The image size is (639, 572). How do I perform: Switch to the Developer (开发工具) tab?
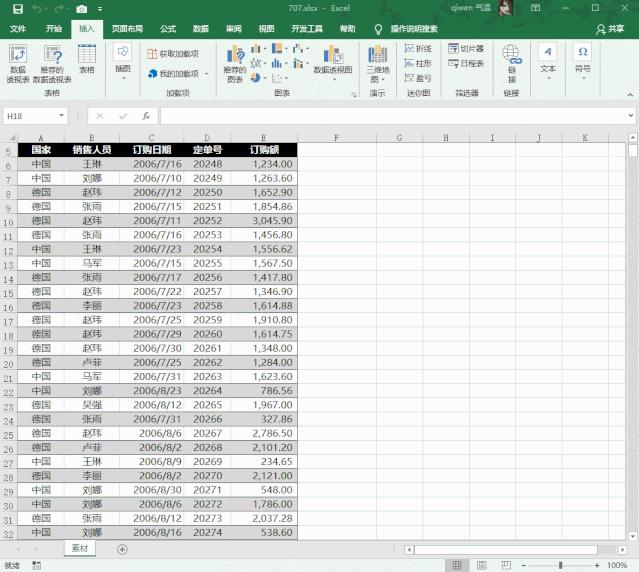pos(307,29)
